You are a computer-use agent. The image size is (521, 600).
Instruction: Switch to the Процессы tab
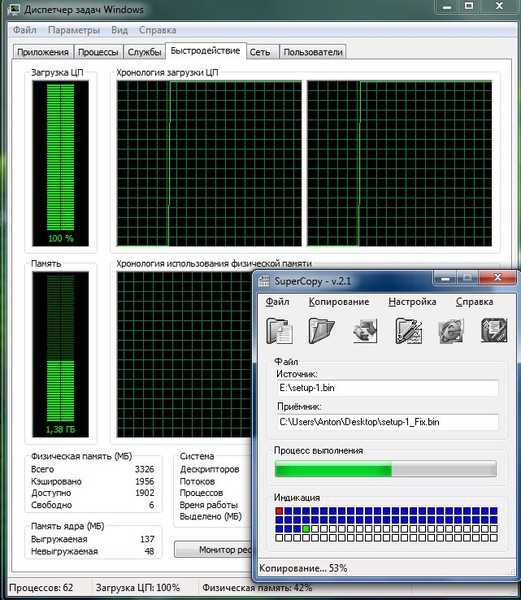tap(98, 52)
